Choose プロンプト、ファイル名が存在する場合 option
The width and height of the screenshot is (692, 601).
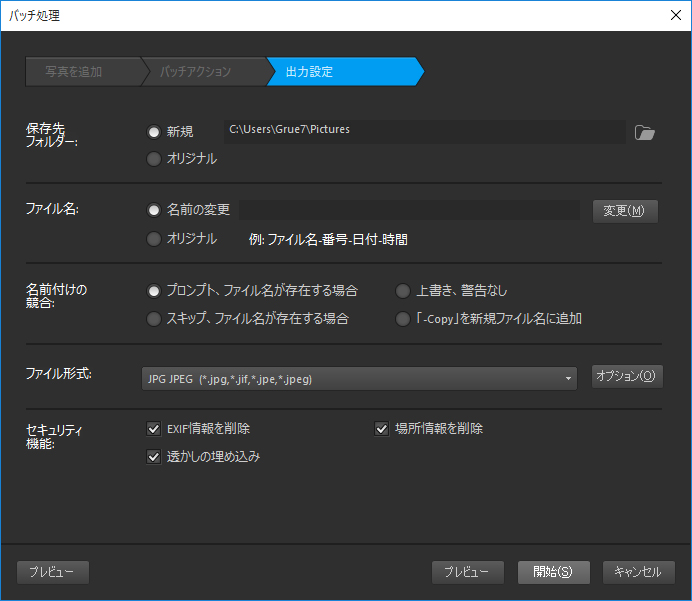pos(154,291)
